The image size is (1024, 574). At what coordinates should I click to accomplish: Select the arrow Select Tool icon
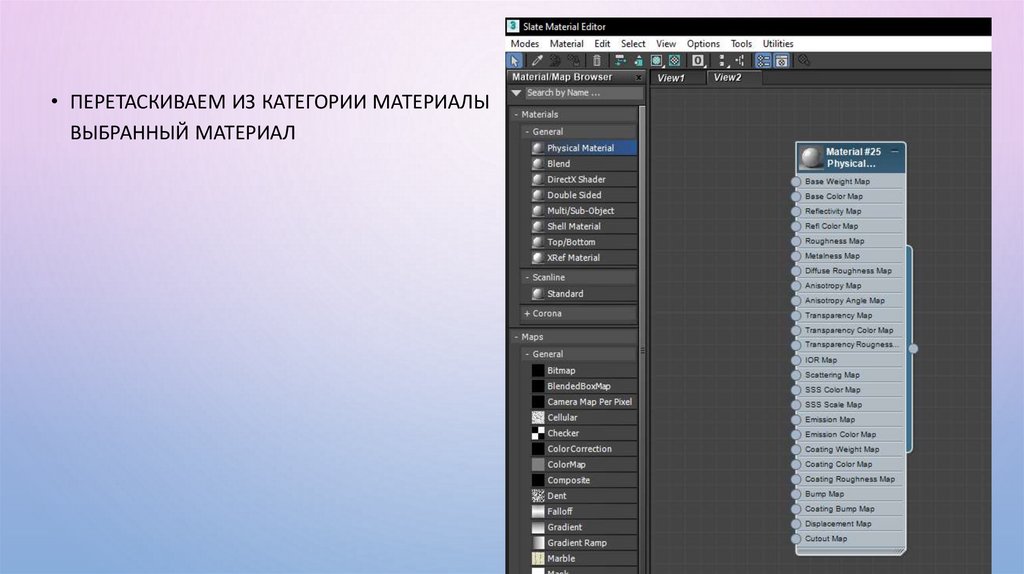tap(515, 61)
